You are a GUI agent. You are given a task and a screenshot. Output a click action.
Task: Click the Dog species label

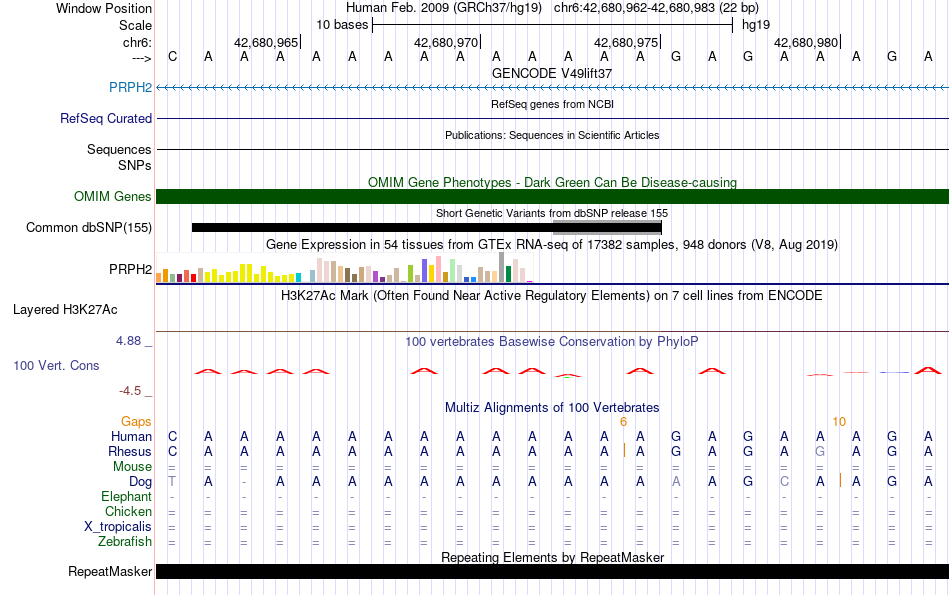click(x=140, y=482)
